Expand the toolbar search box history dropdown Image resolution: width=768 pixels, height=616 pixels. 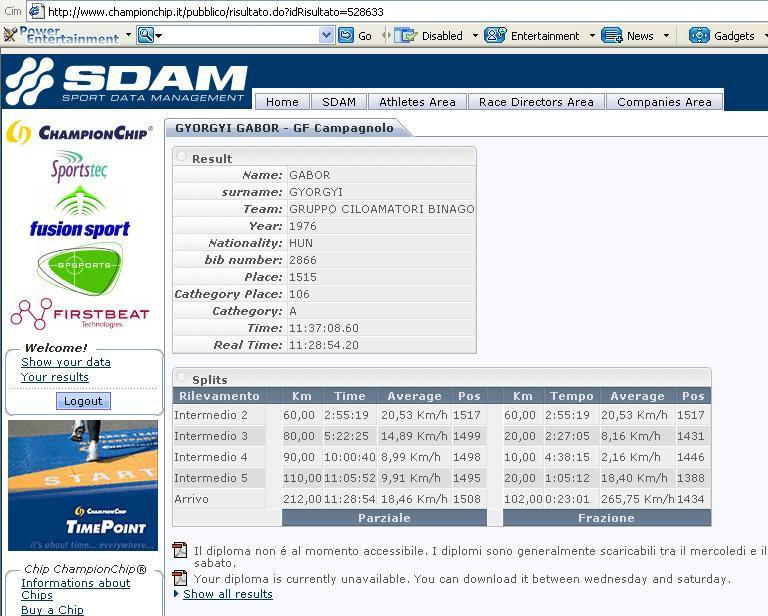(x=326, y=35)
